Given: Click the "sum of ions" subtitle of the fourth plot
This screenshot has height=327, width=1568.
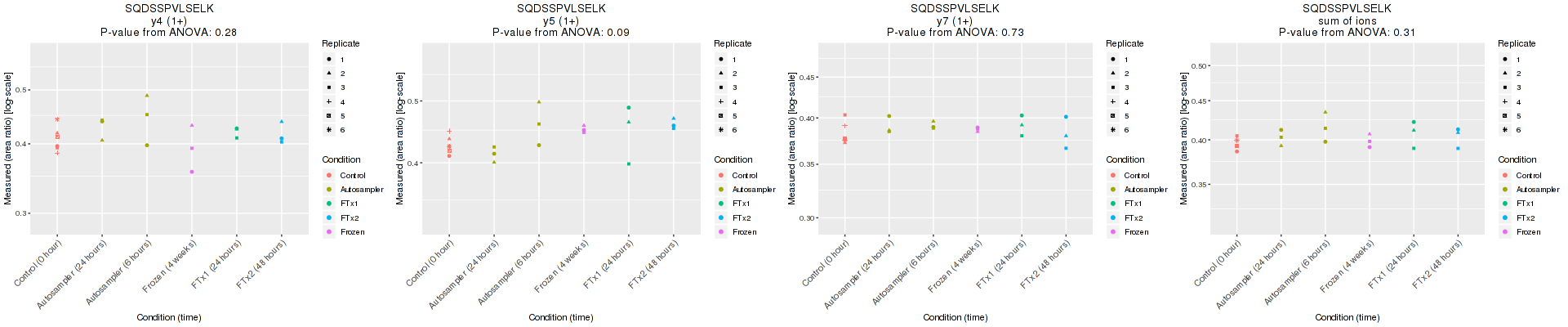Looking at the screenshot, I should pos(1347,21).
